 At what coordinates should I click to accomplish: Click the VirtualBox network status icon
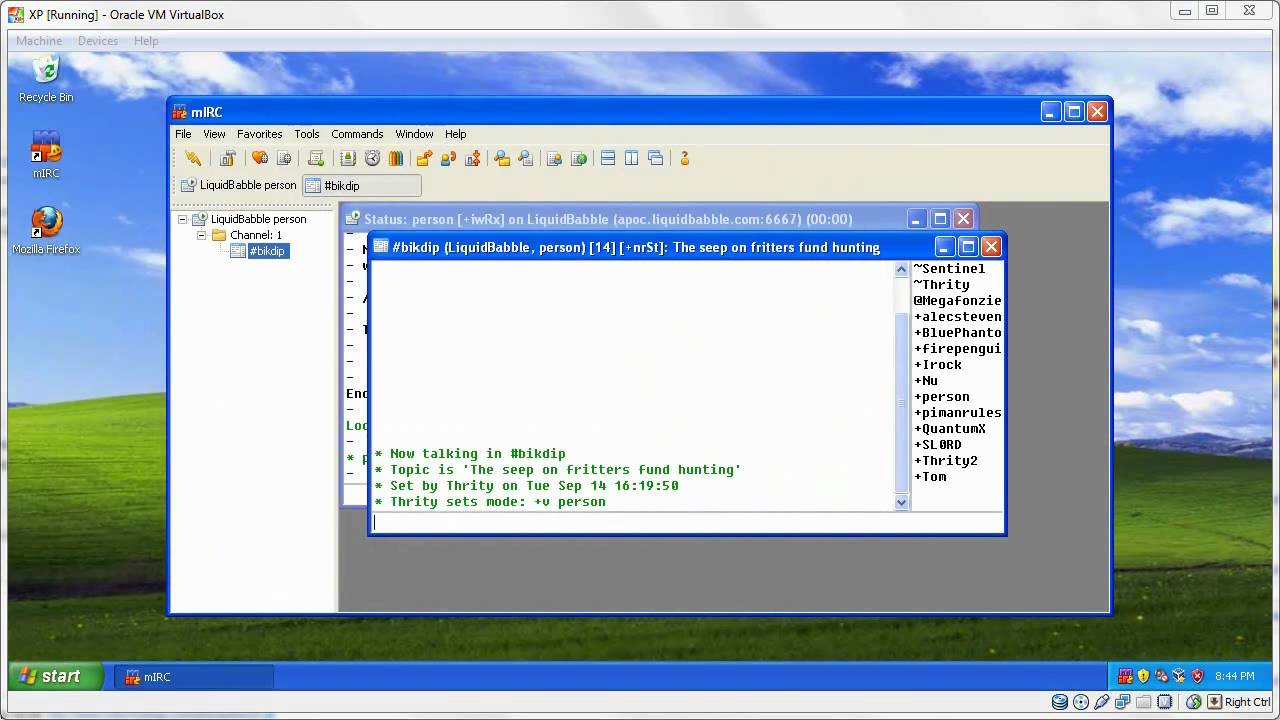coord(1123,702)
